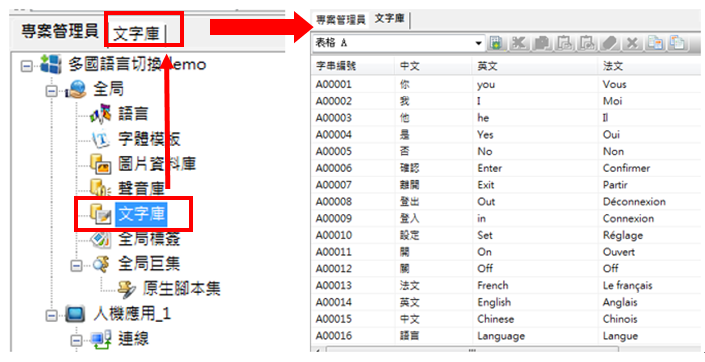Click the X delete icon in toolbar
Viewport: 705px width, 362px height.
pos(632,43)
